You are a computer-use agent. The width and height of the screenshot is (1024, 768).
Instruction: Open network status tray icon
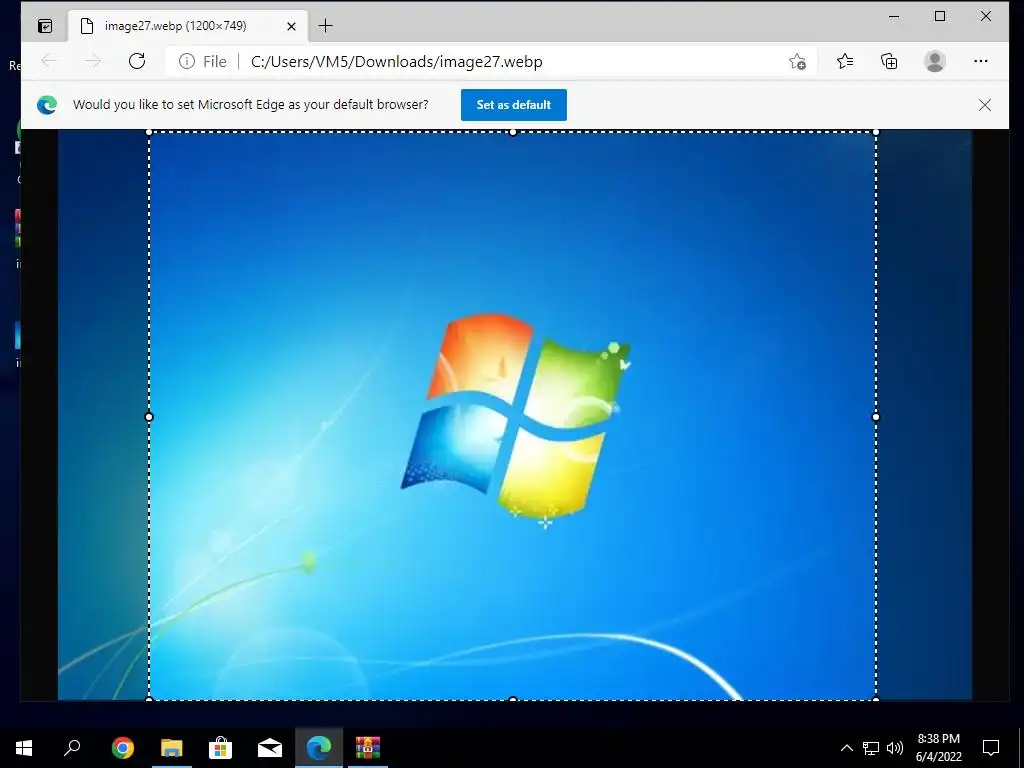pos(871,748)
